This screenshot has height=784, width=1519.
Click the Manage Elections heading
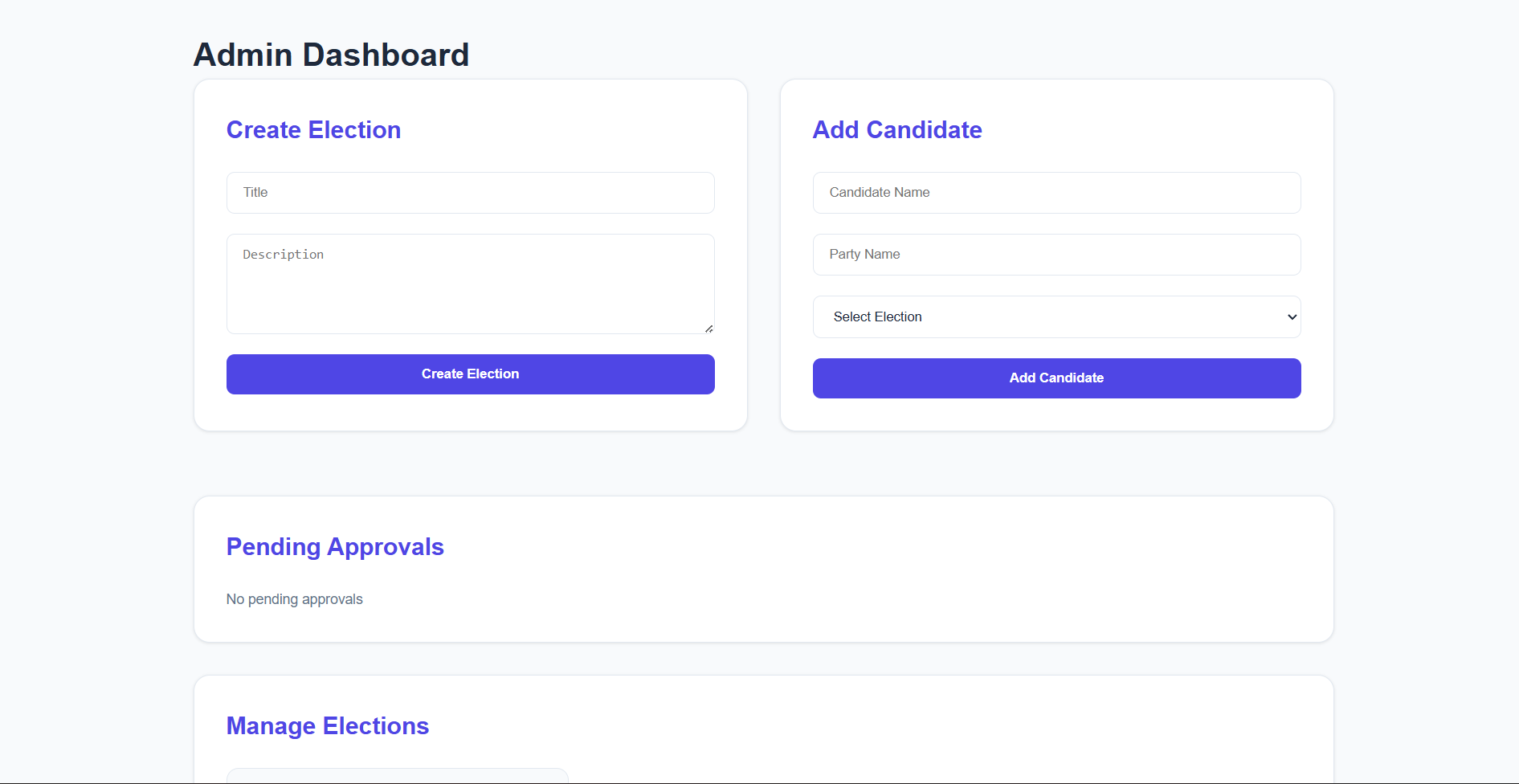pyautogui.click(x=327, y=725)
